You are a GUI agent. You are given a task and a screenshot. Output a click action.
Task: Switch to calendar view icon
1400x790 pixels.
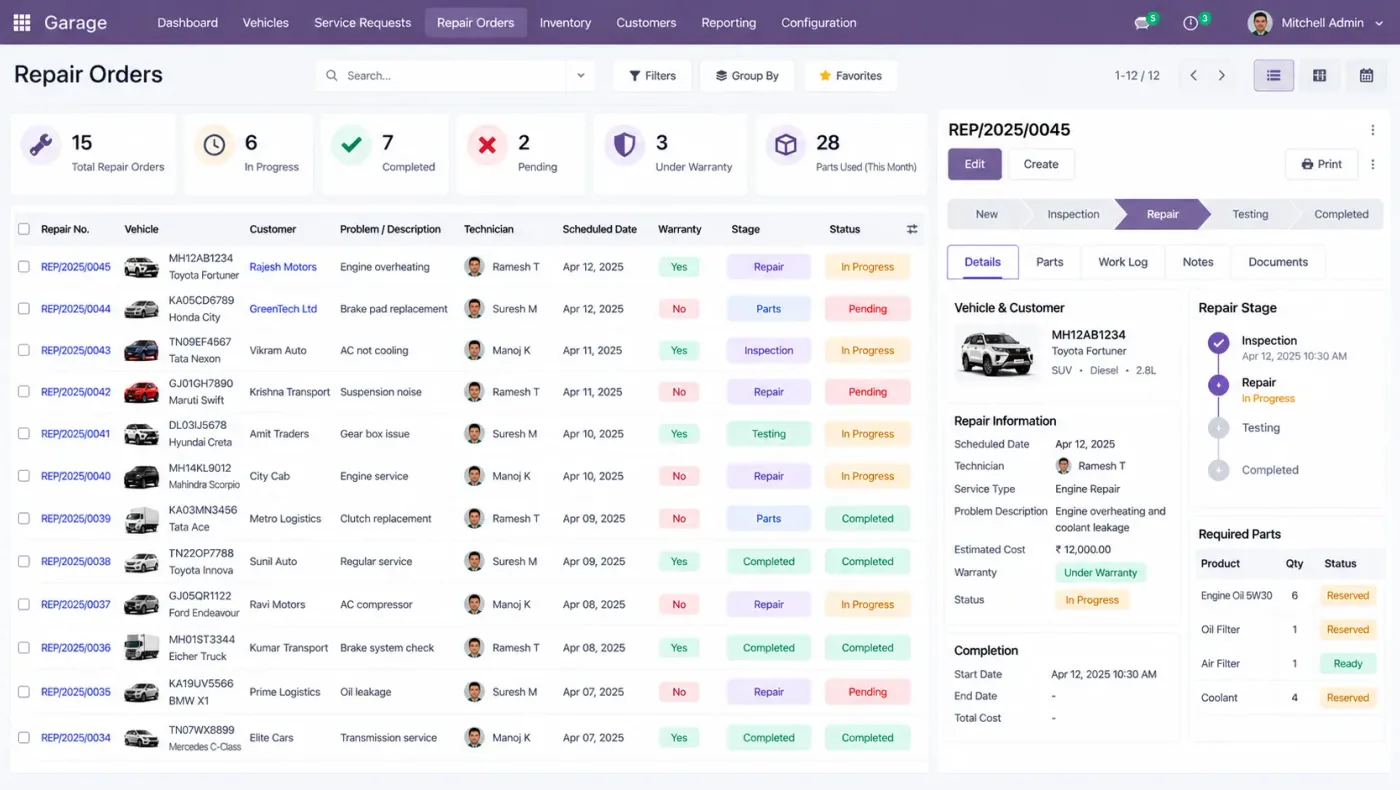coord(1366,75)
